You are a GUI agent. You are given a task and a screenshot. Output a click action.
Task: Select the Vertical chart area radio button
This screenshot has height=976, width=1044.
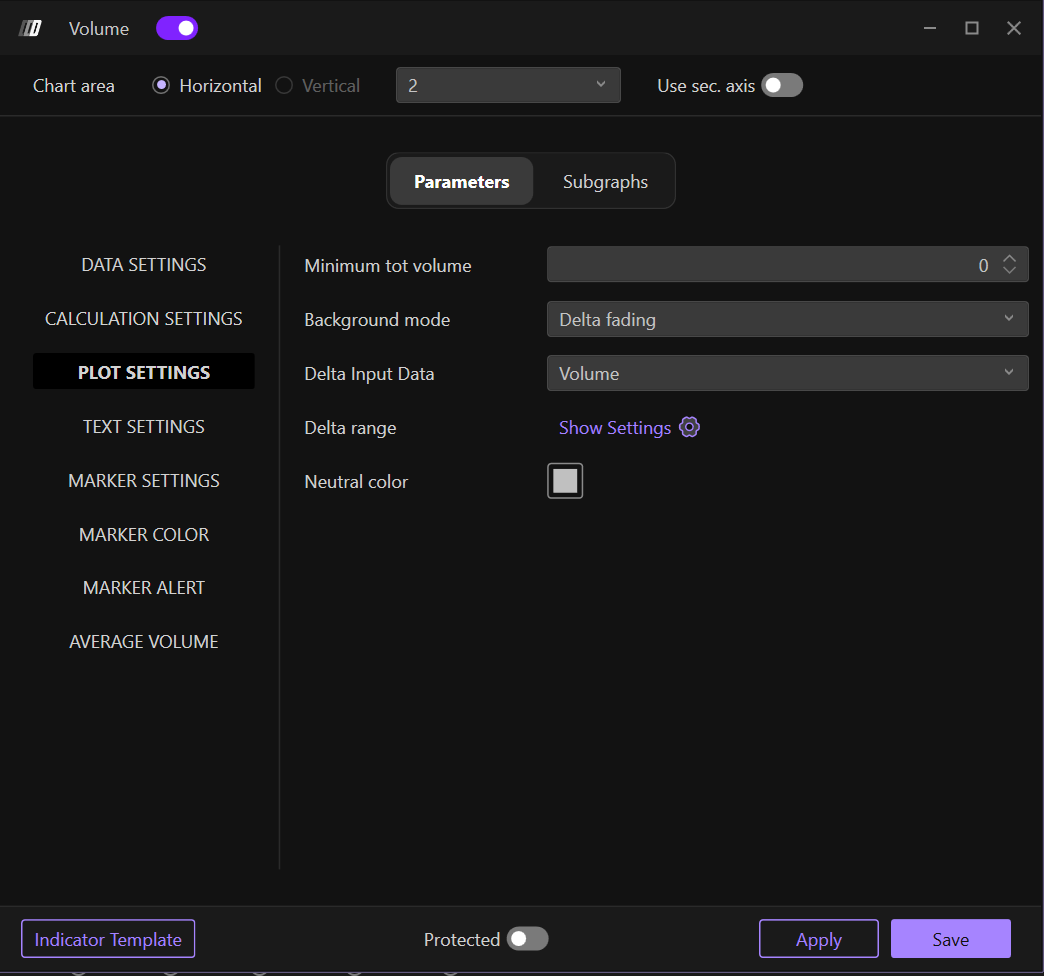pos(285,86)
